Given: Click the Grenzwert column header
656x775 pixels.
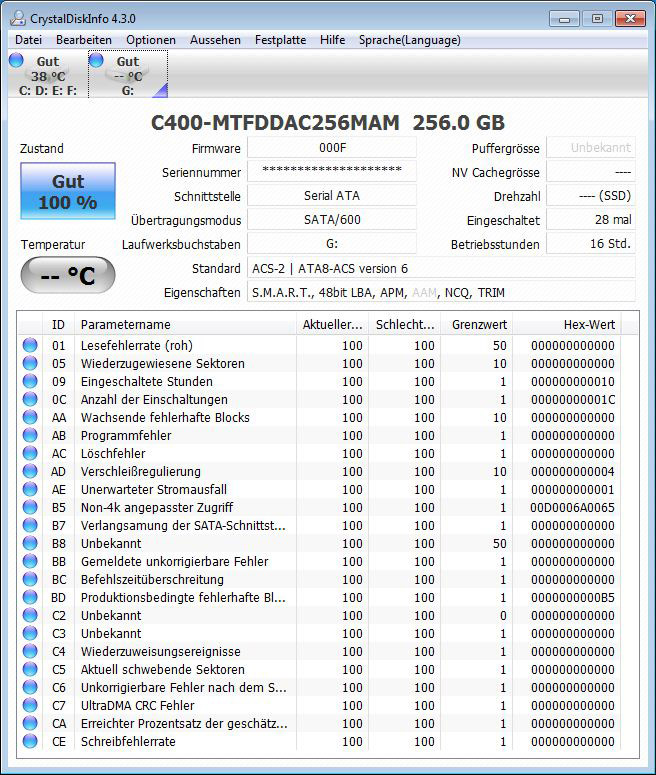Looking at the screenshot, I should click(477, 325).
